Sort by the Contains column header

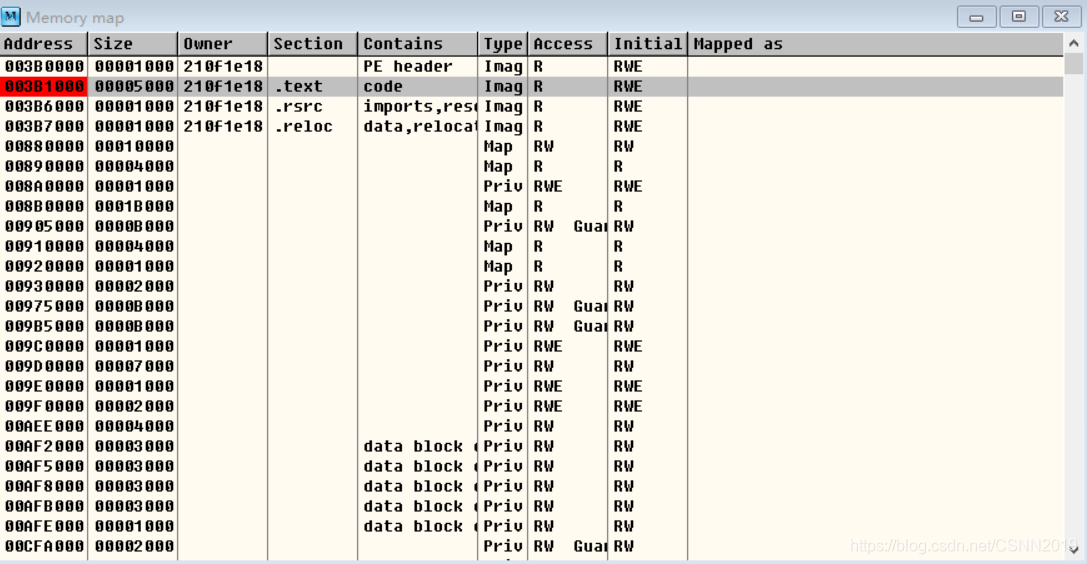pyautogui.click(x=418, y=44)
